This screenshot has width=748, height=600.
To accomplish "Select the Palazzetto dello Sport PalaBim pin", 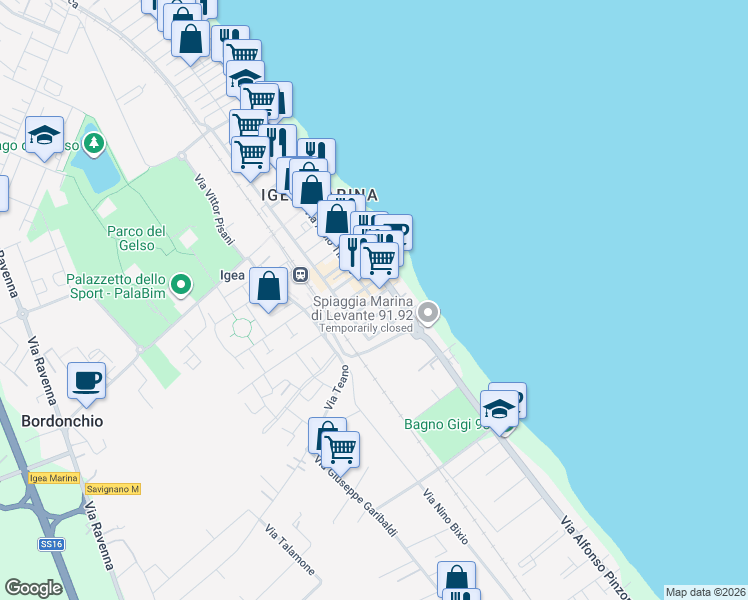I will click(181, 285).
